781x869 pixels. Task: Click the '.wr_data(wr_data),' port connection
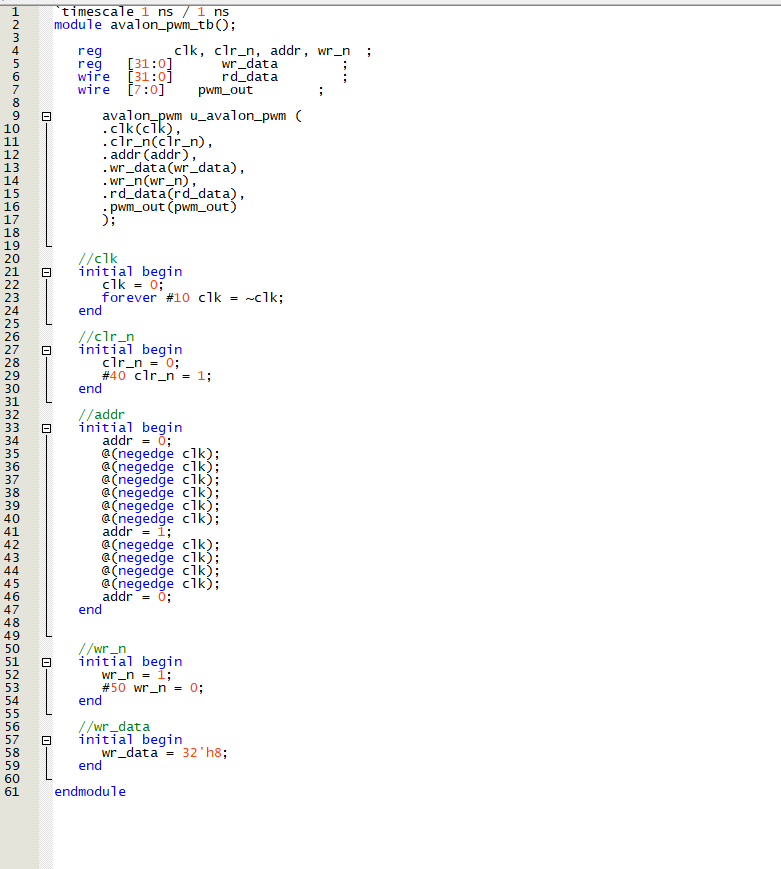point(173,168)
